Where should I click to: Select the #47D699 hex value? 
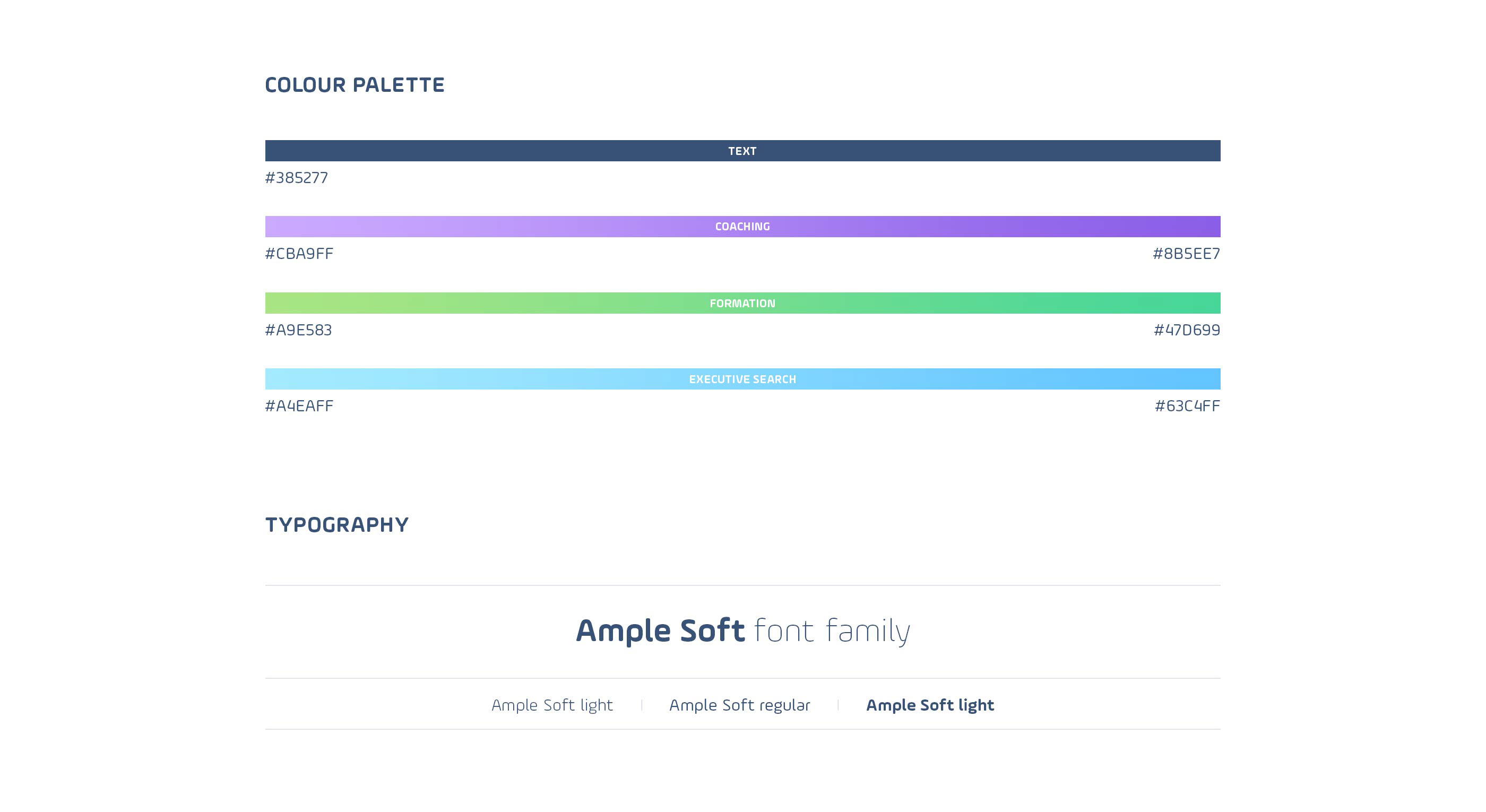[1187, 330]
